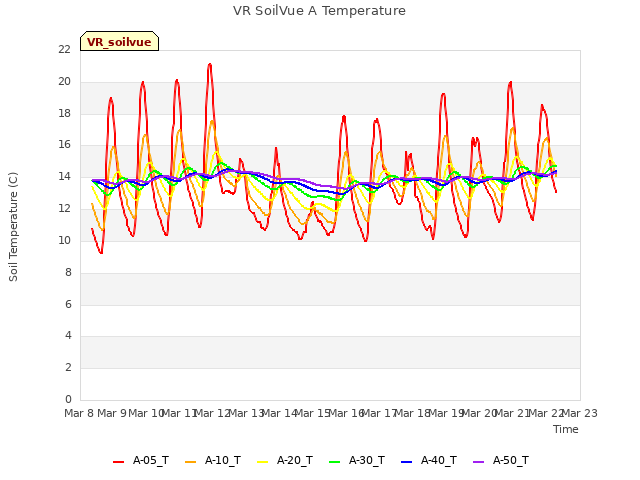The height and width of the screenshot is (480, 640).
Task: Toggle the A-50_T legend entry
Action: (501, 460)
